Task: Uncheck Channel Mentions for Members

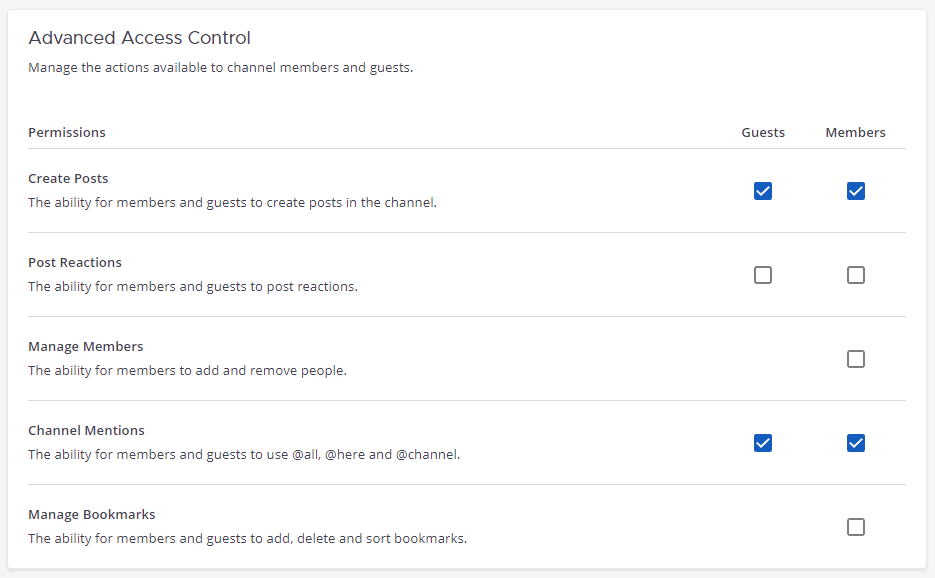Action: (856, 443)
